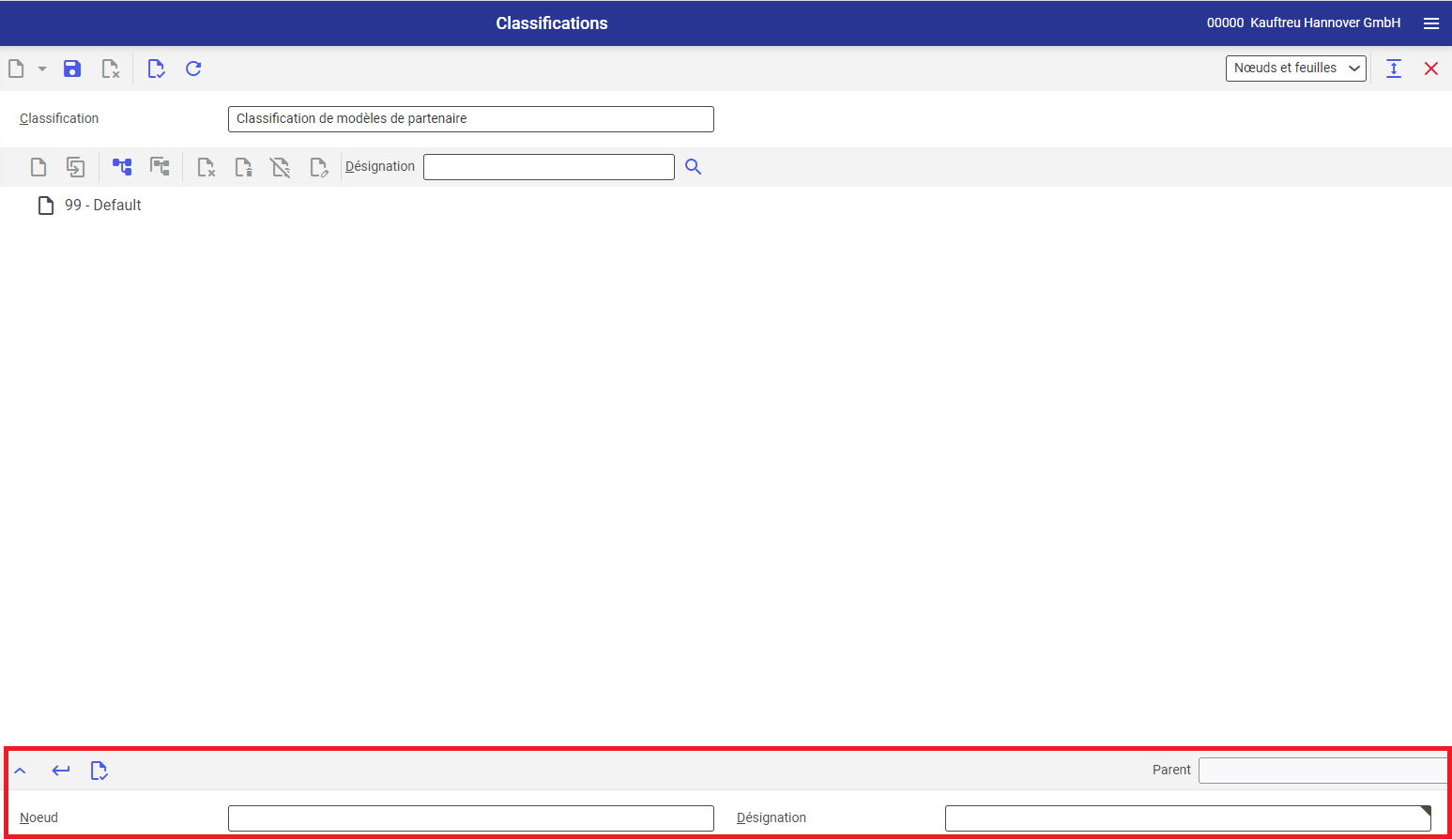Click the collapse header icon near close
Image resolution: width=1452 pixels, height=840 pixels.
(1394, 69)
